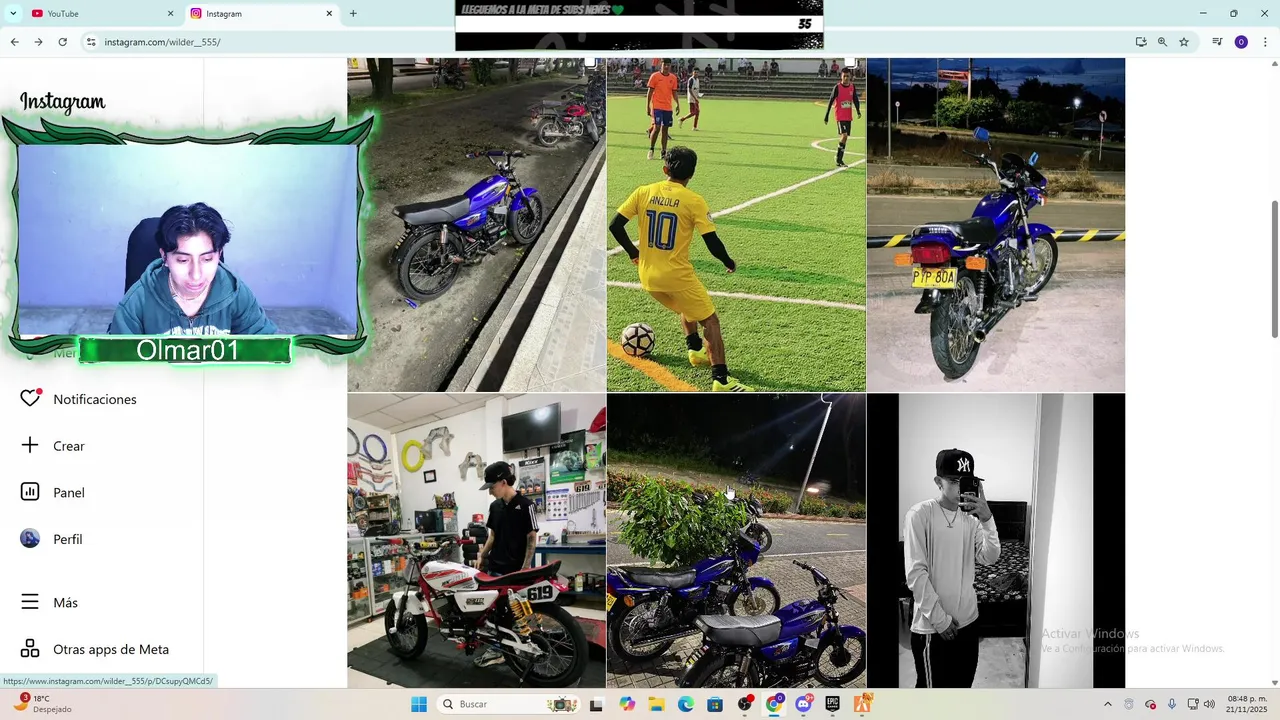Image resolution: width=1280 pixels, height=720 pixels.
Task: Open the soccer player number 10 post
Action: click(x=736, y=225)
